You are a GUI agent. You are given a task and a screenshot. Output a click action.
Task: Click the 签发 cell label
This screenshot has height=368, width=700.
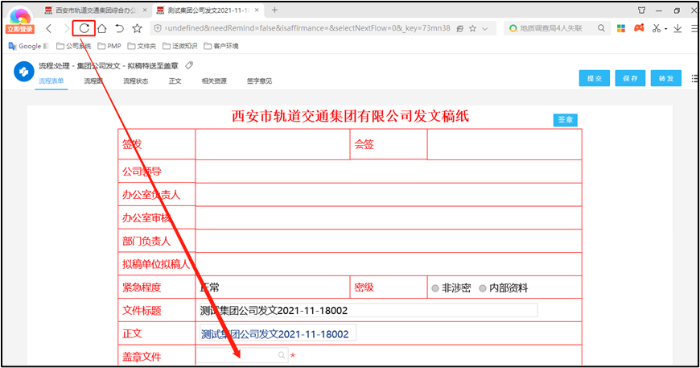[132, 144]
